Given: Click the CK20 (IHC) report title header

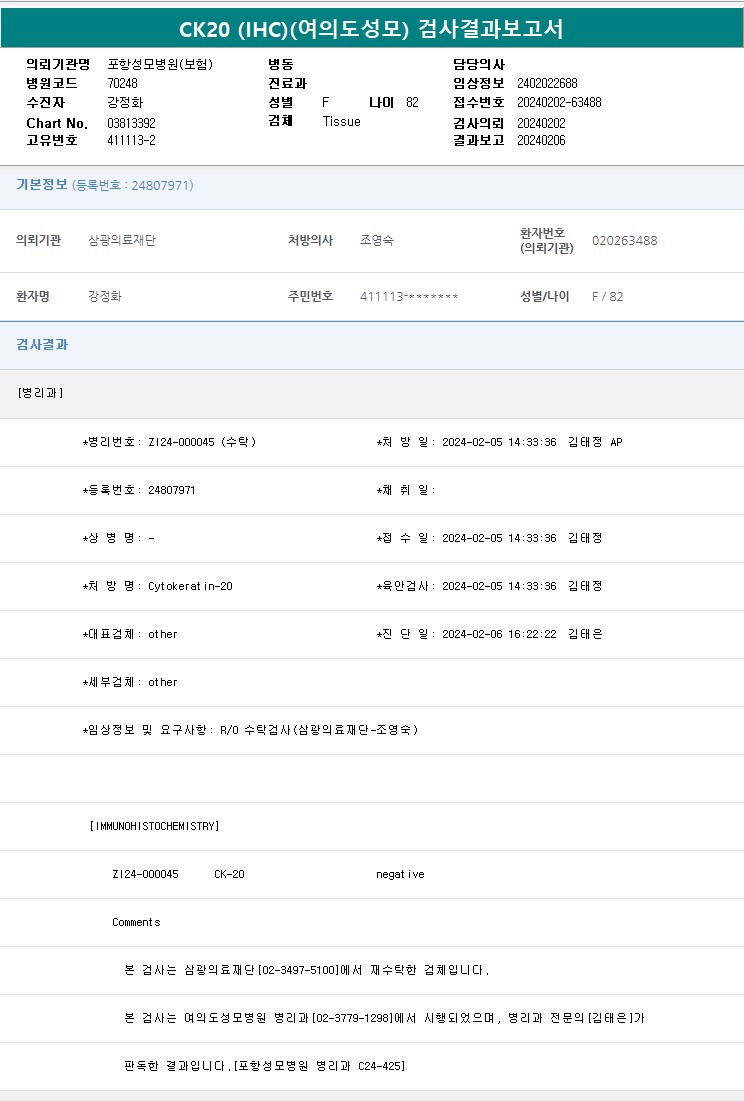Looking at the screenshot, I should point(371,29).
